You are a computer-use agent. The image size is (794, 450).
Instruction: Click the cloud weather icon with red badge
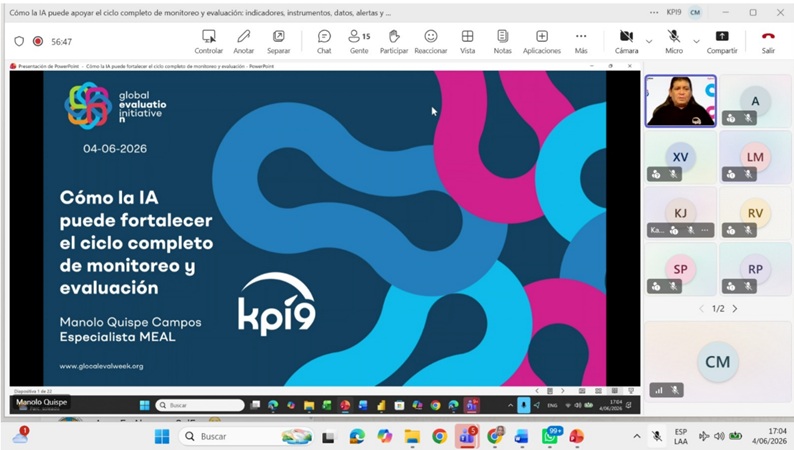coord(21,435)
